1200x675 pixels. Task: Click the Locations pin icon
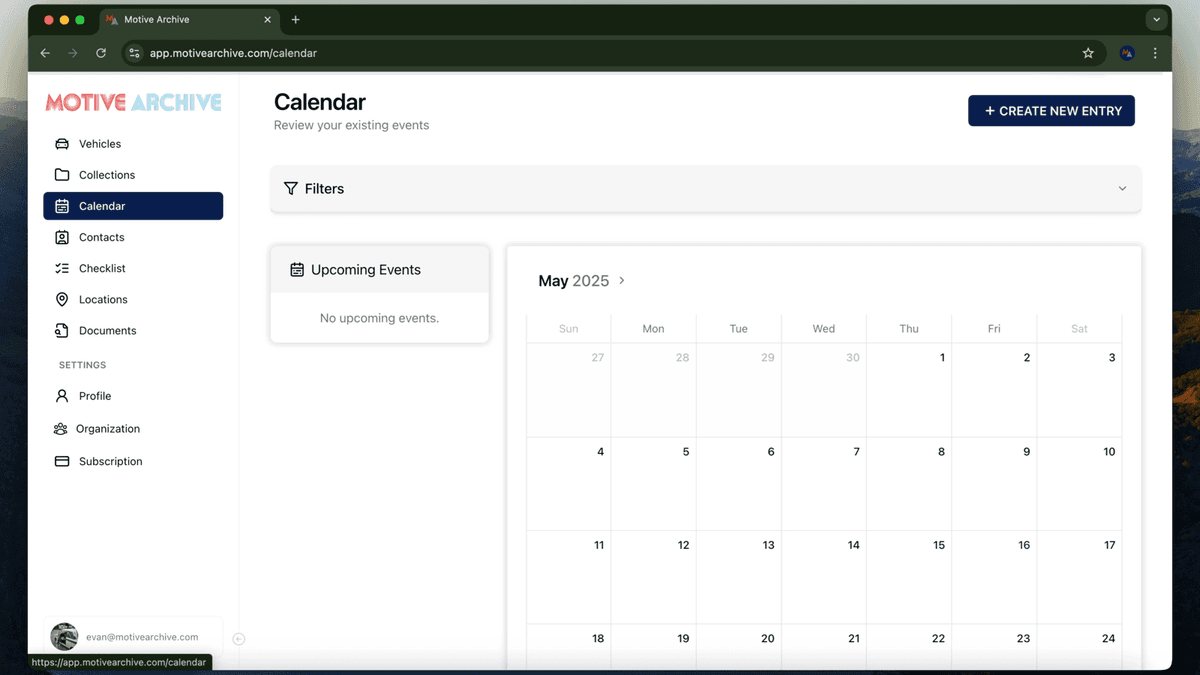coord(62,299)
